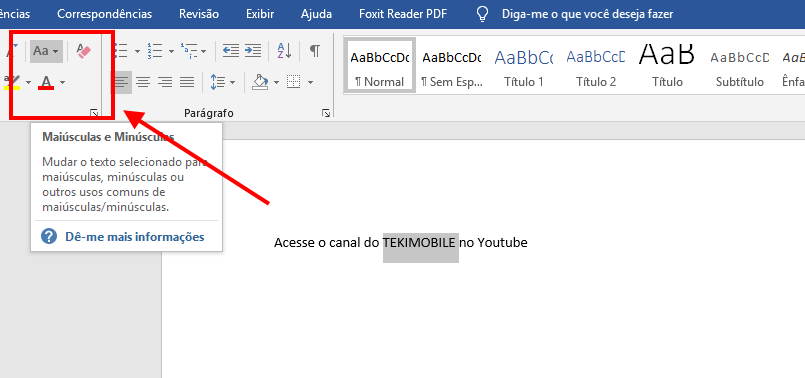The height and width of the screenshot is (378, 805).
Task: Toggle the show paragraph marks button
Action: pyautogui.click(x=315, y=51)
